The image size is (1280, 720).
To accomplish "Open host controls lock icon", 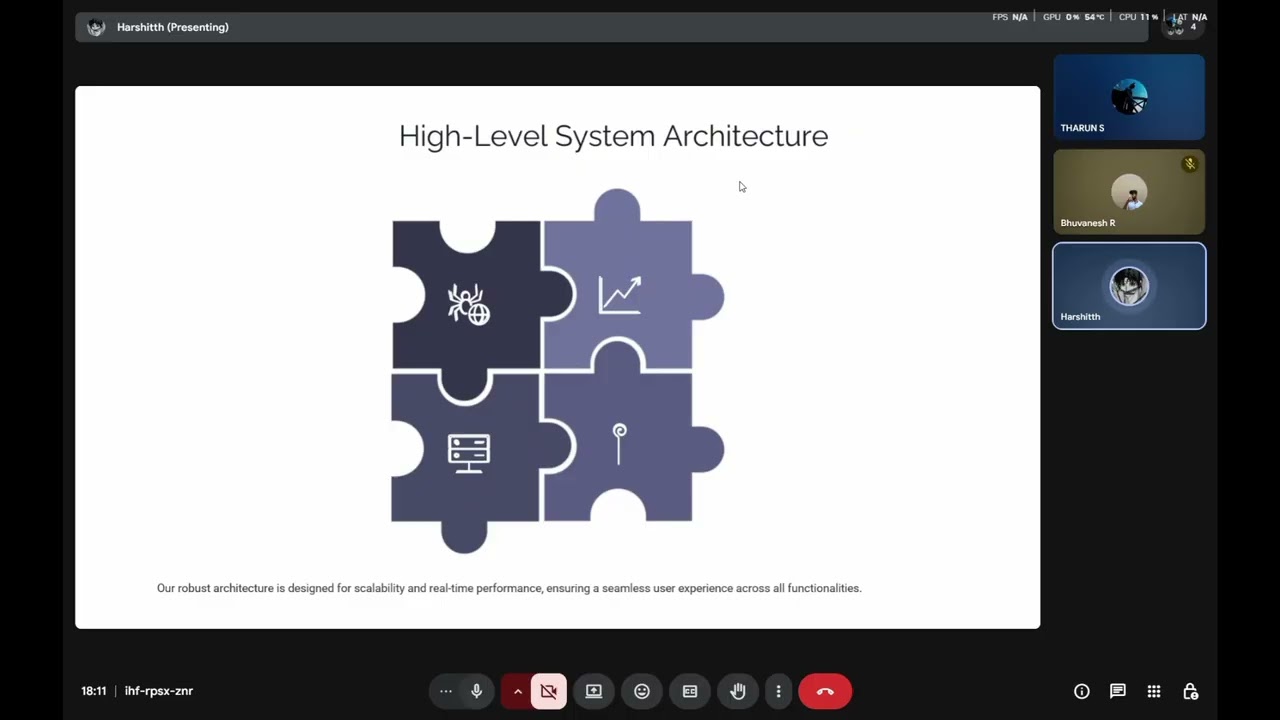I will 1190,691.
